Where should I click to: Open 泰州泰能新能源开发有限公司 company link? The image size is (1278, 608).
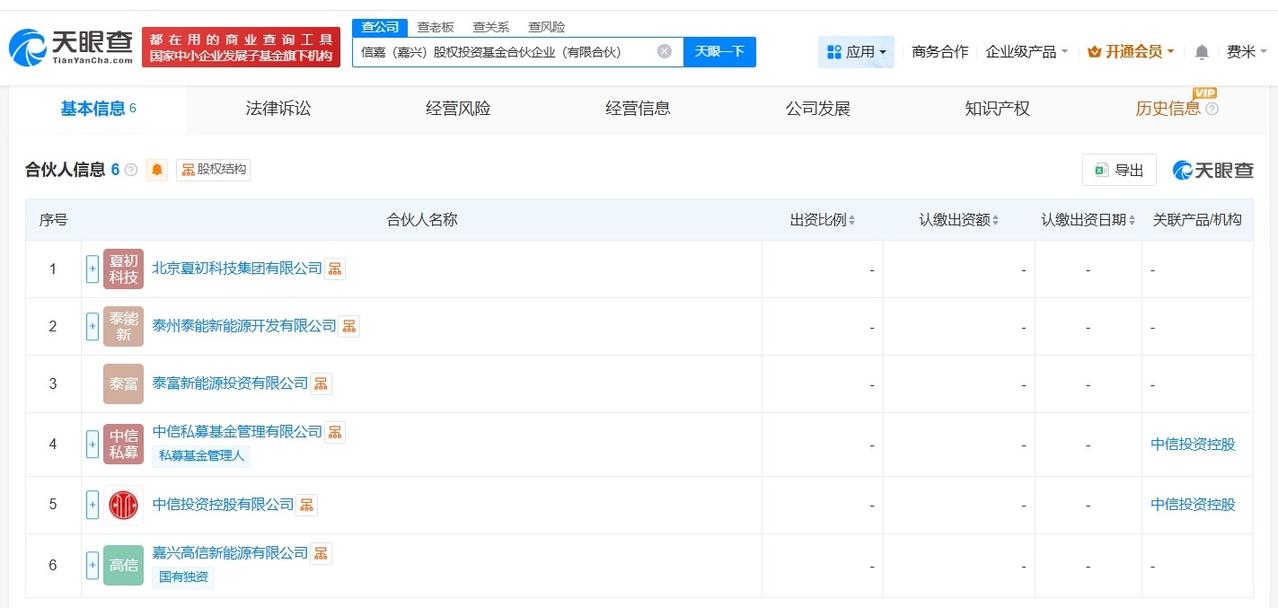[244, 326]
